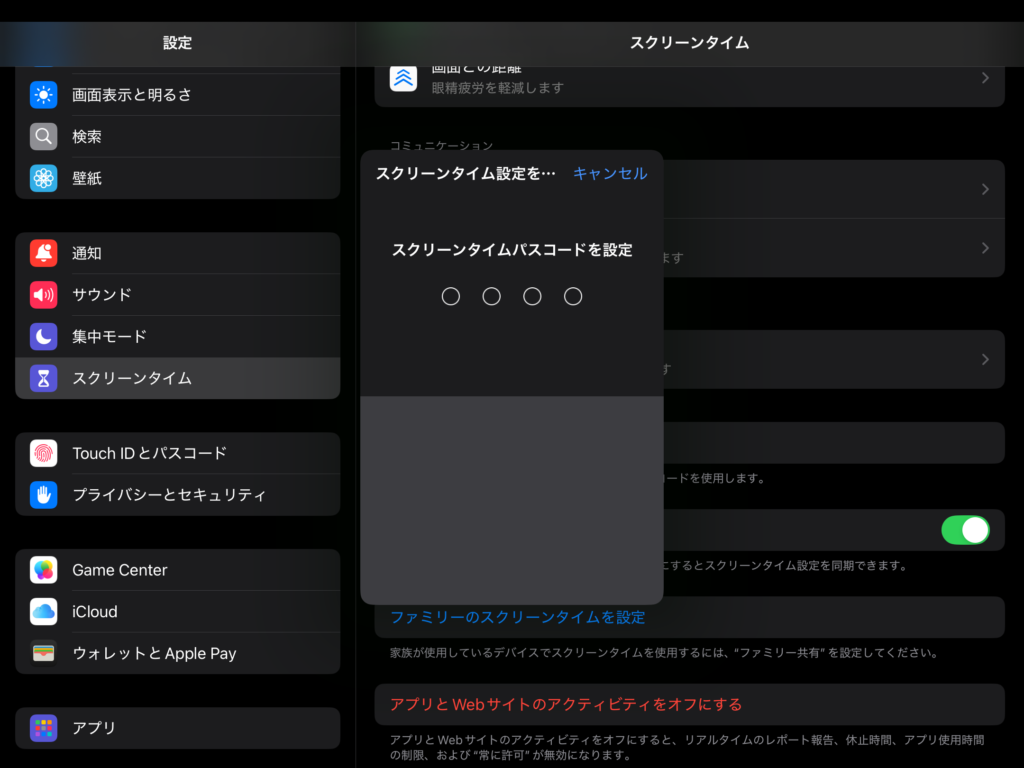Image resolution: width=1024 pixels, height=768 pixels.
Task: Tap the プライバシーとセキュリティ hand icon
Action: pyautogui.click(x=43, y=495)
